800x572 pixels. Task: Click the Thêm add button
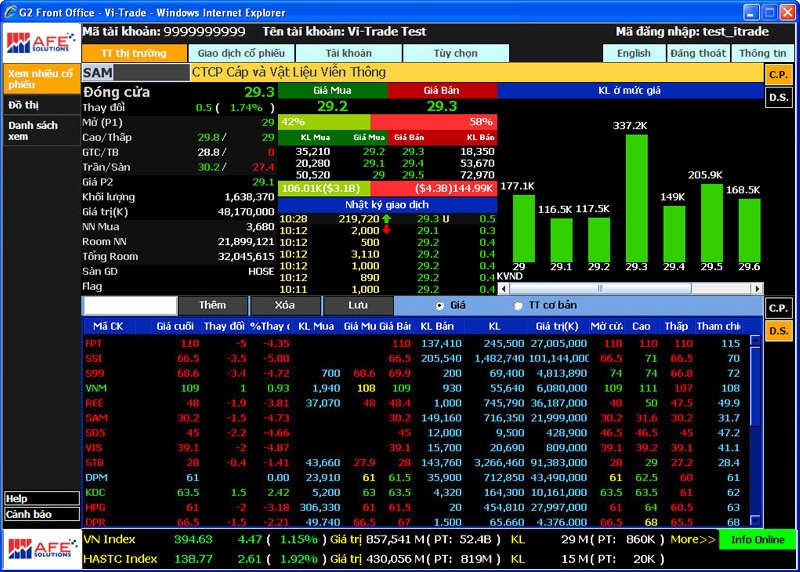(x=213, y=305)
